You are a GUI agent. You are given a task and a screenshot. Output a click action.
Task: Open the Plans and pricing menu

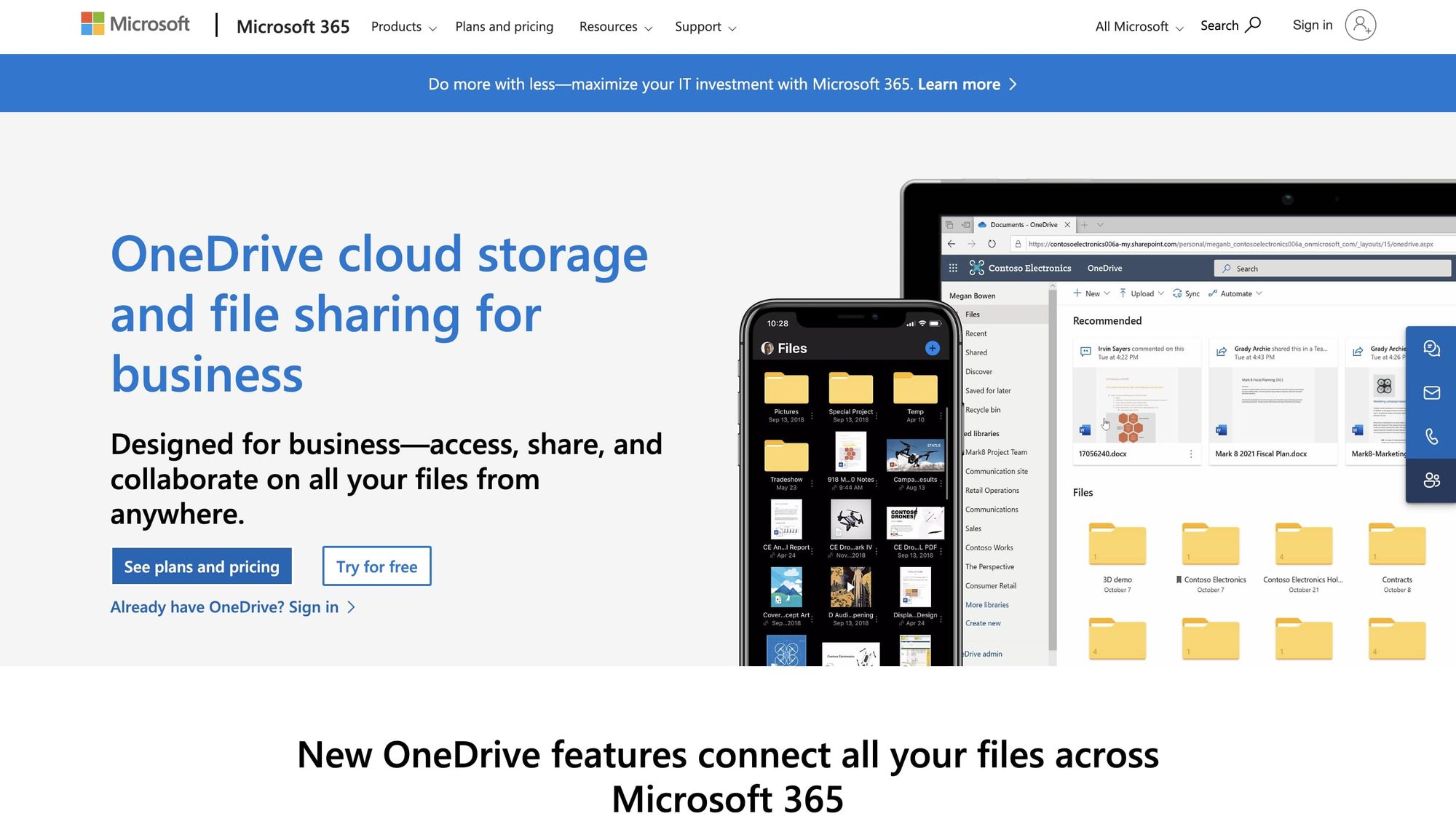click(x=504, y=26)
